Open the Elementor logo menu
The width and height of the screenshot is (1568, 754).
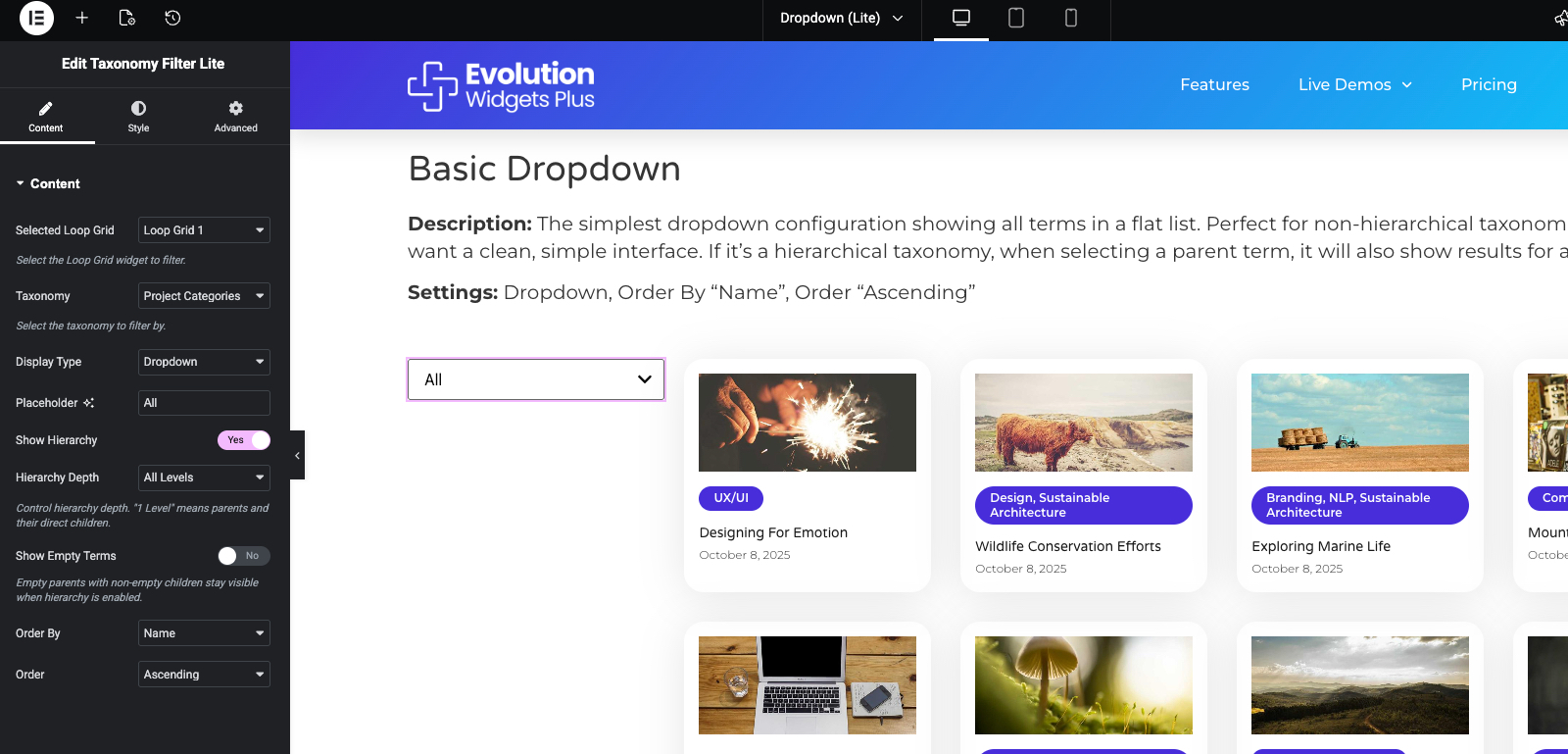pos(36,18)
